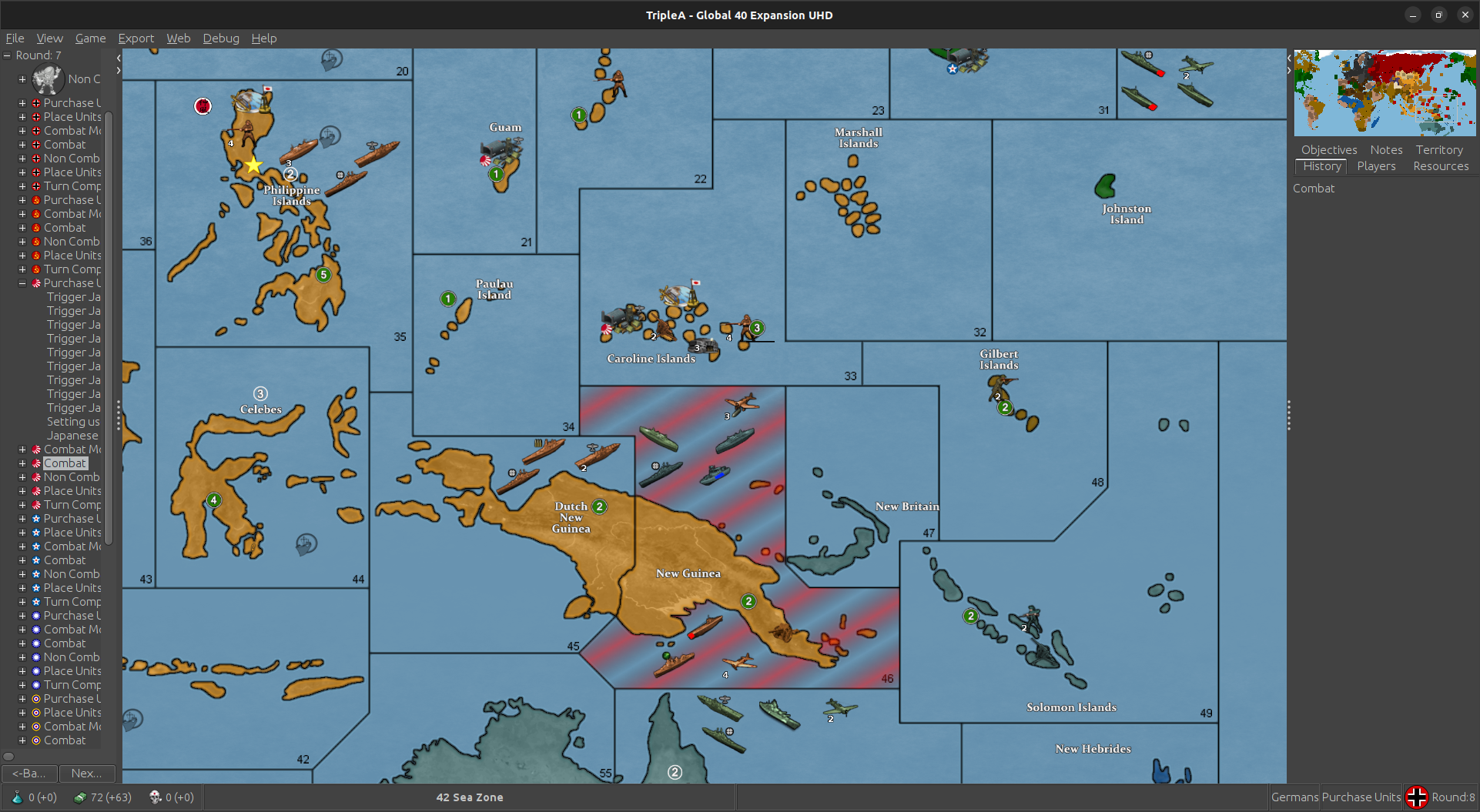Click the naval base on Caroline Islands

(x=679, y=295)
